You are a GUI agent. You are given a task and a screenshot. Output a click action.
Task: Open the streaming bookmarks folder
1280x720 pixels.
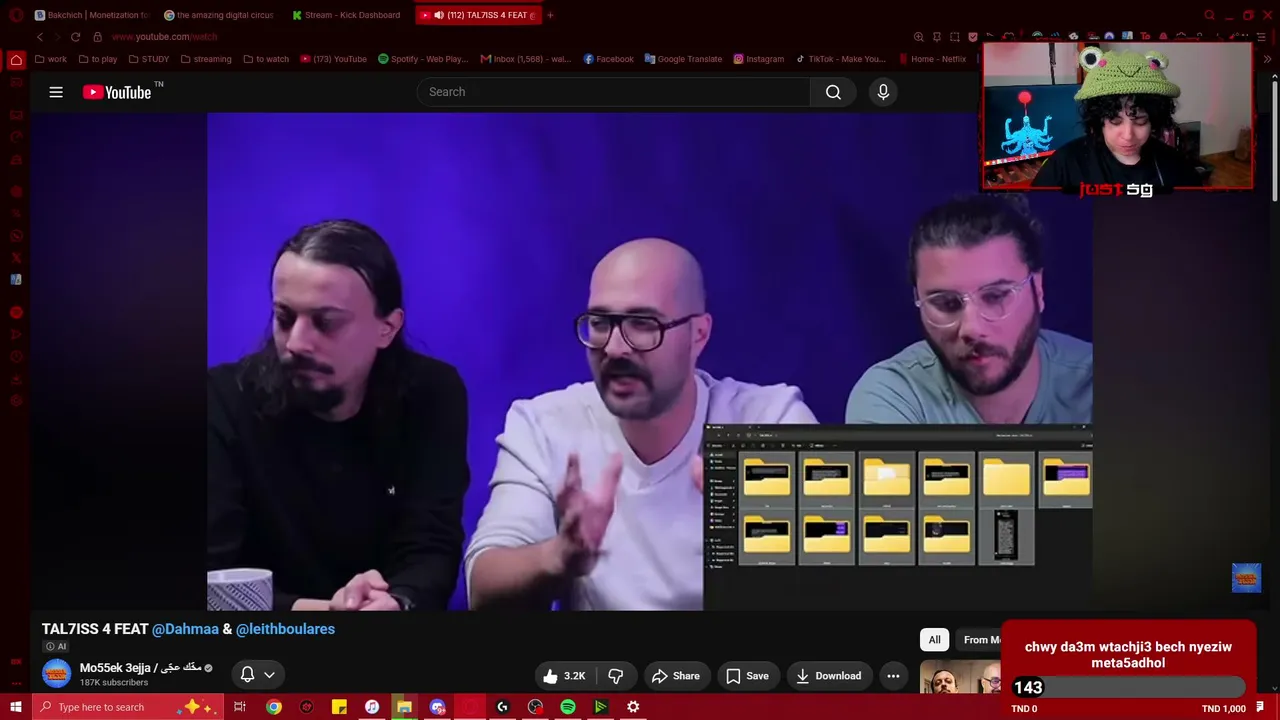tap(206, 59)
